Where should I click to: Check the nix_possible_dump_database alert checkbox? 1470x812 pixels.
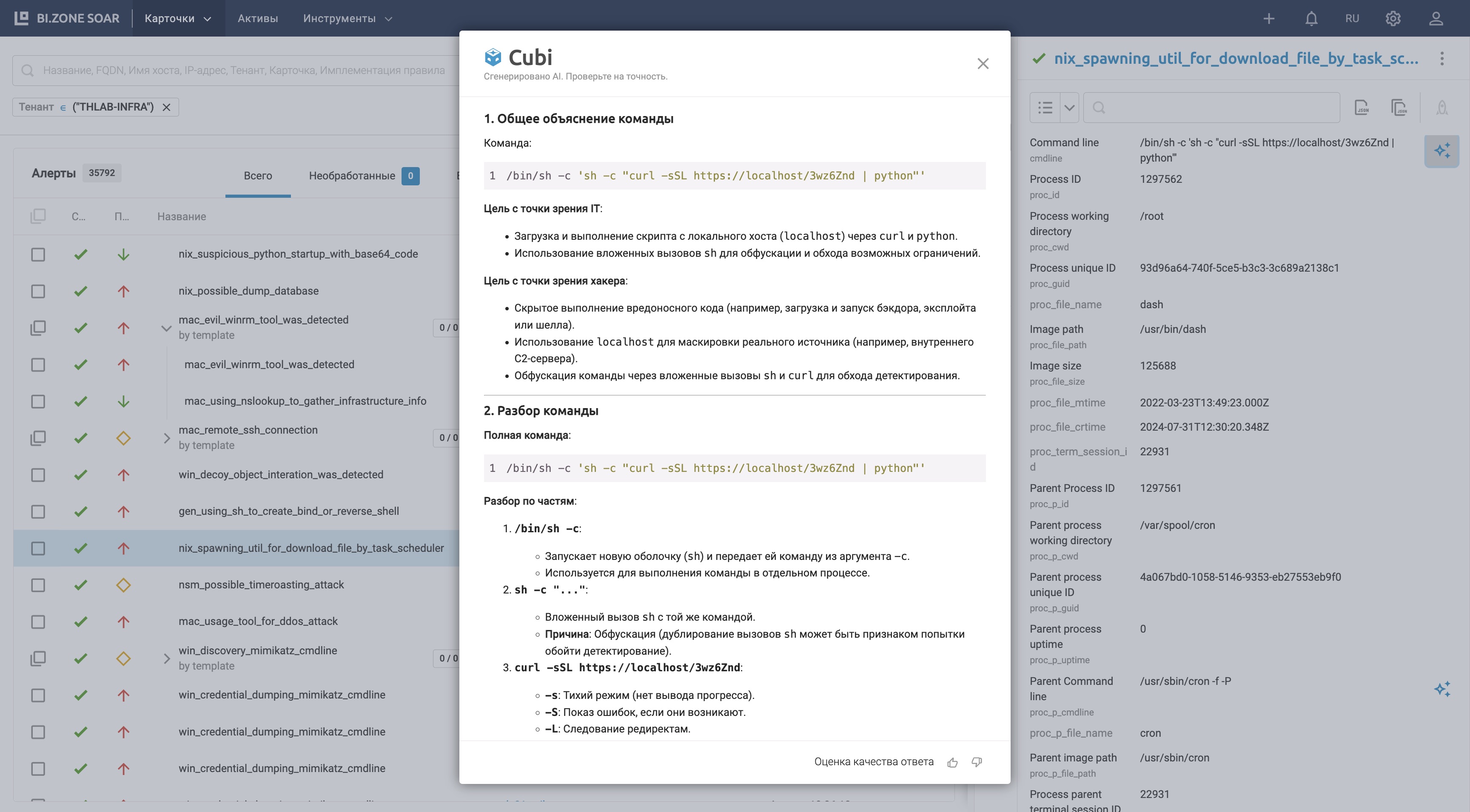(x=38, y=291)
